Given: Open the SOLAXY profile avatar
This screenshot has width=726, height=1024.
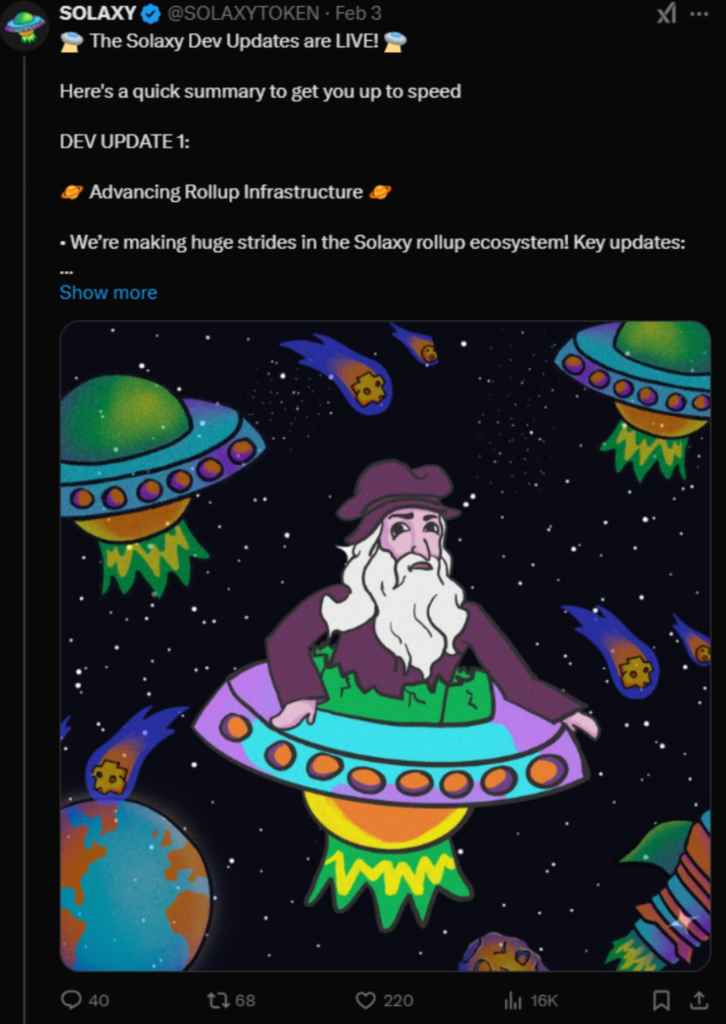Looking at the screenshot, I should [24, 26].
